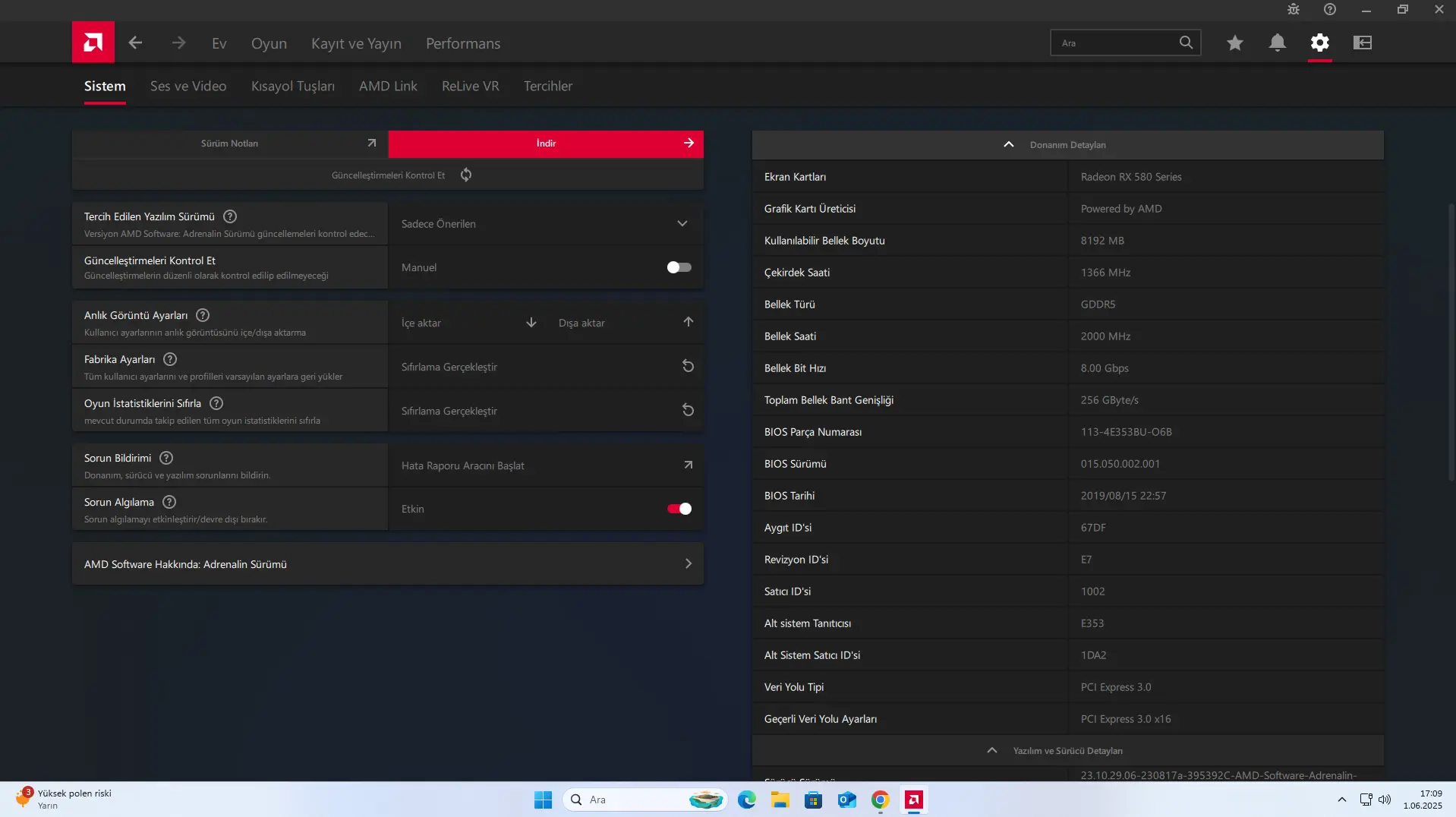
Task: Switch to the Sistem tab
Action: coord(105,86)
